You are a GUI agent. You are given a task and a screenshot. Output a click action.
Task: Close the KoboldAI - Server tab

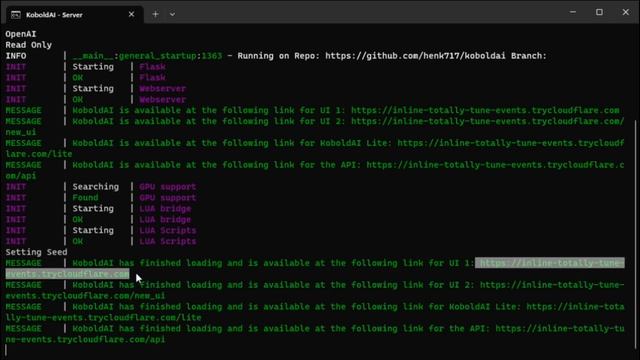[x=131, y=14]
